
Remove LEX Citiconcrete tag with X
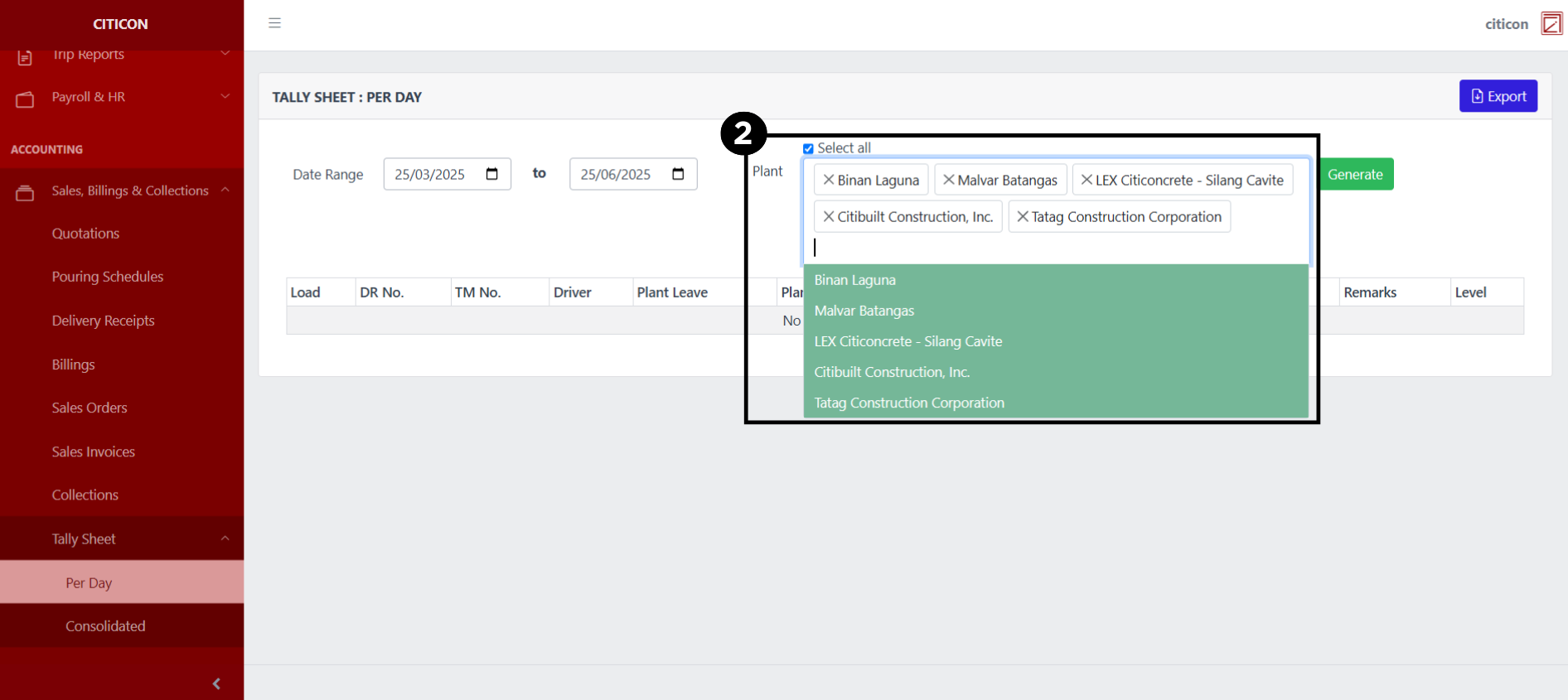tap(1086, 180)
